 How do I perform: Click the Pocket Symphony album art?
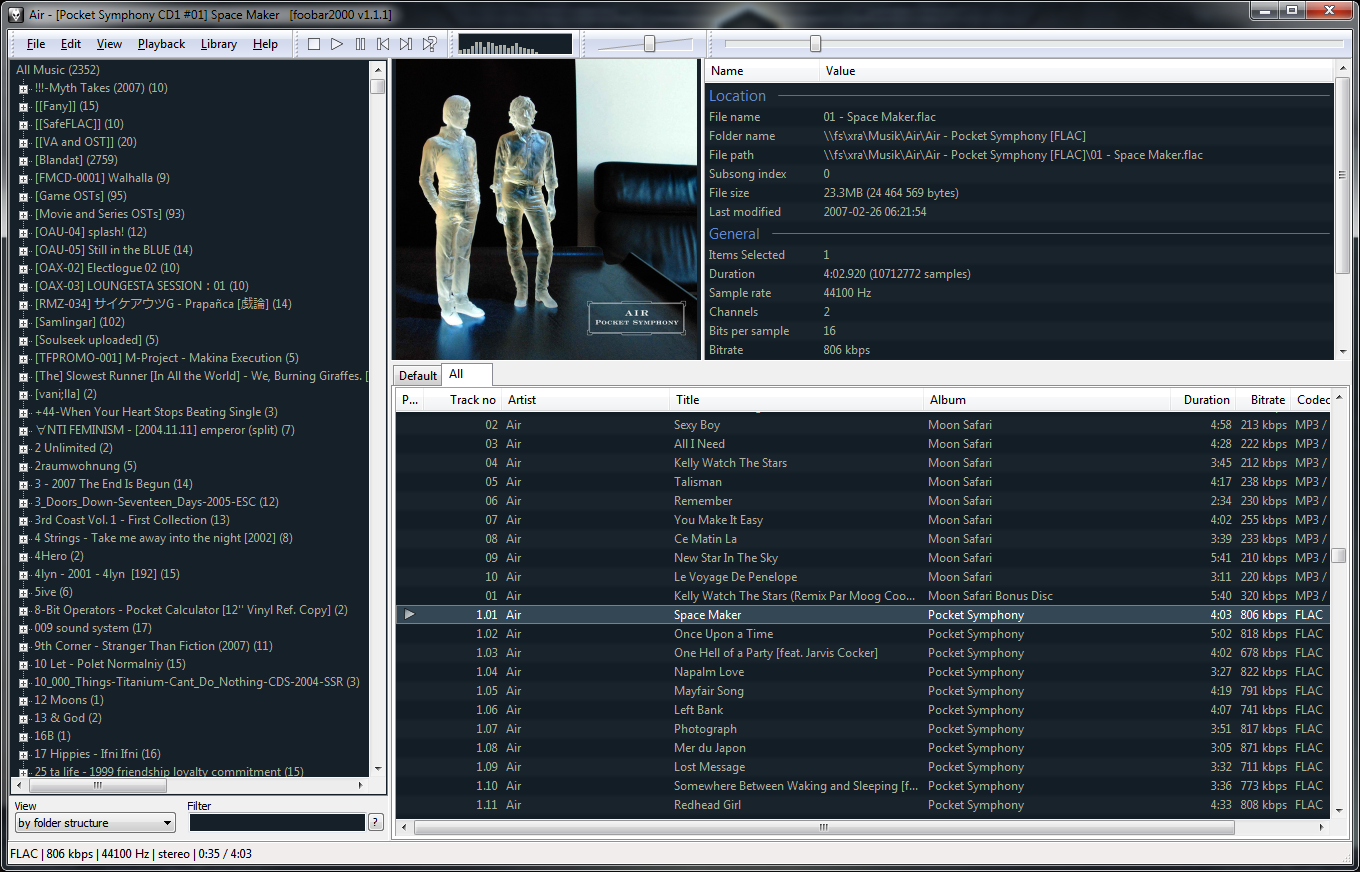(547, 210)
